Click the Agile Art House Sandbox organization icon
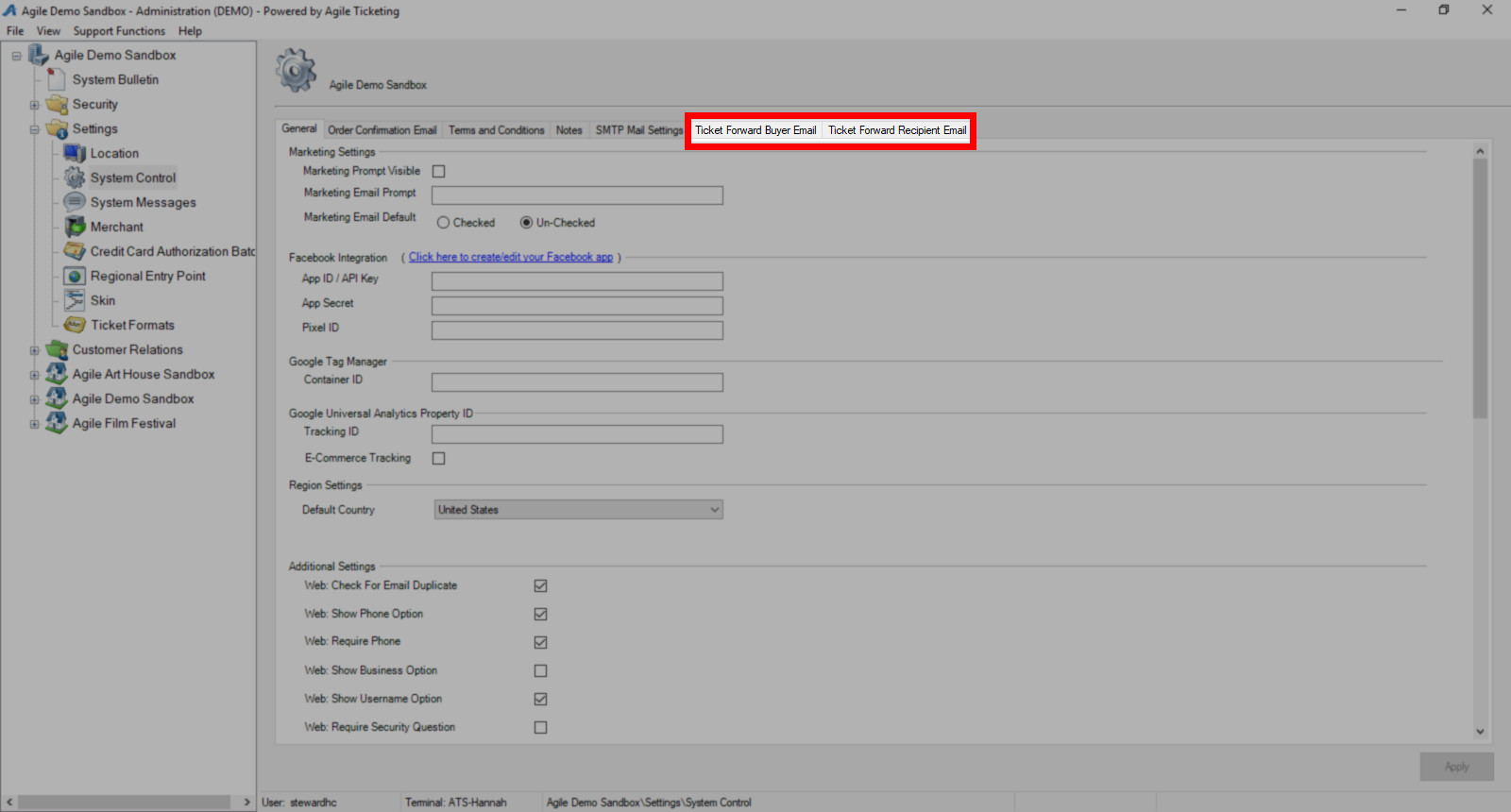The width and height of the screenshot is (1511, 812). 57,374
